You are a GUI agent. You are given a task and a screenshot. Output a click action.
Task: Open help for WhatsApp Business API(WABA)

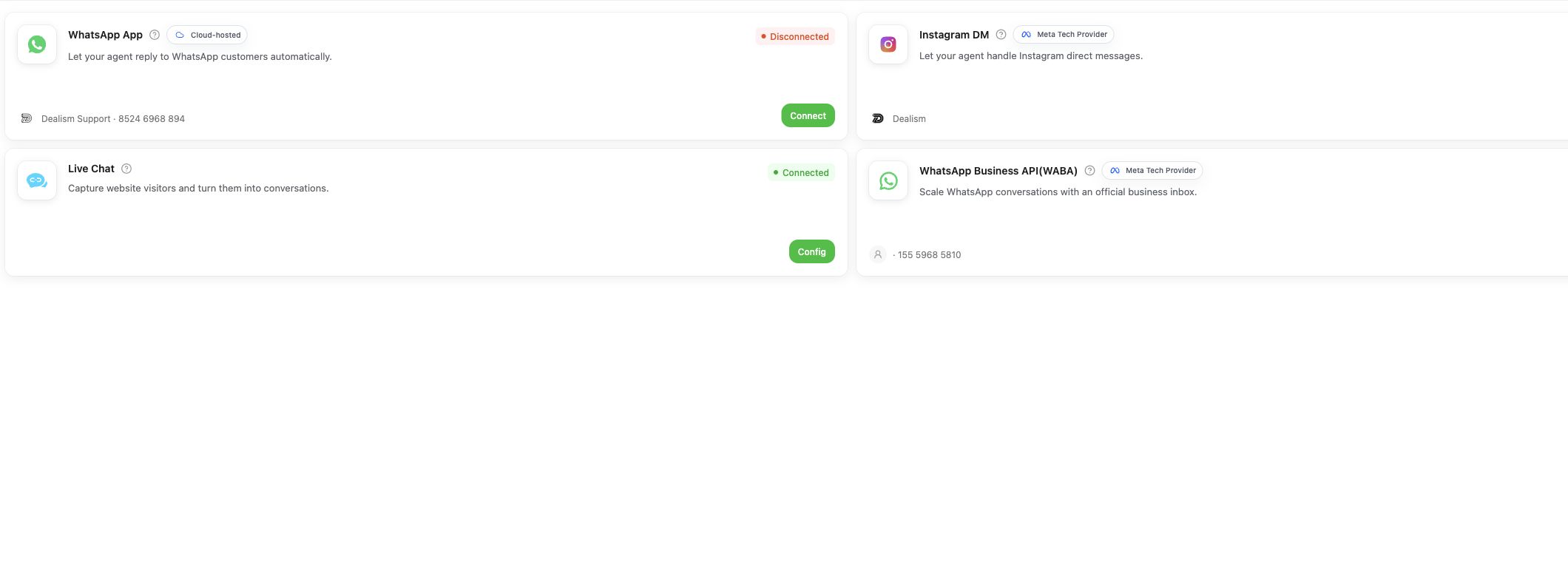coord(1089,171)
